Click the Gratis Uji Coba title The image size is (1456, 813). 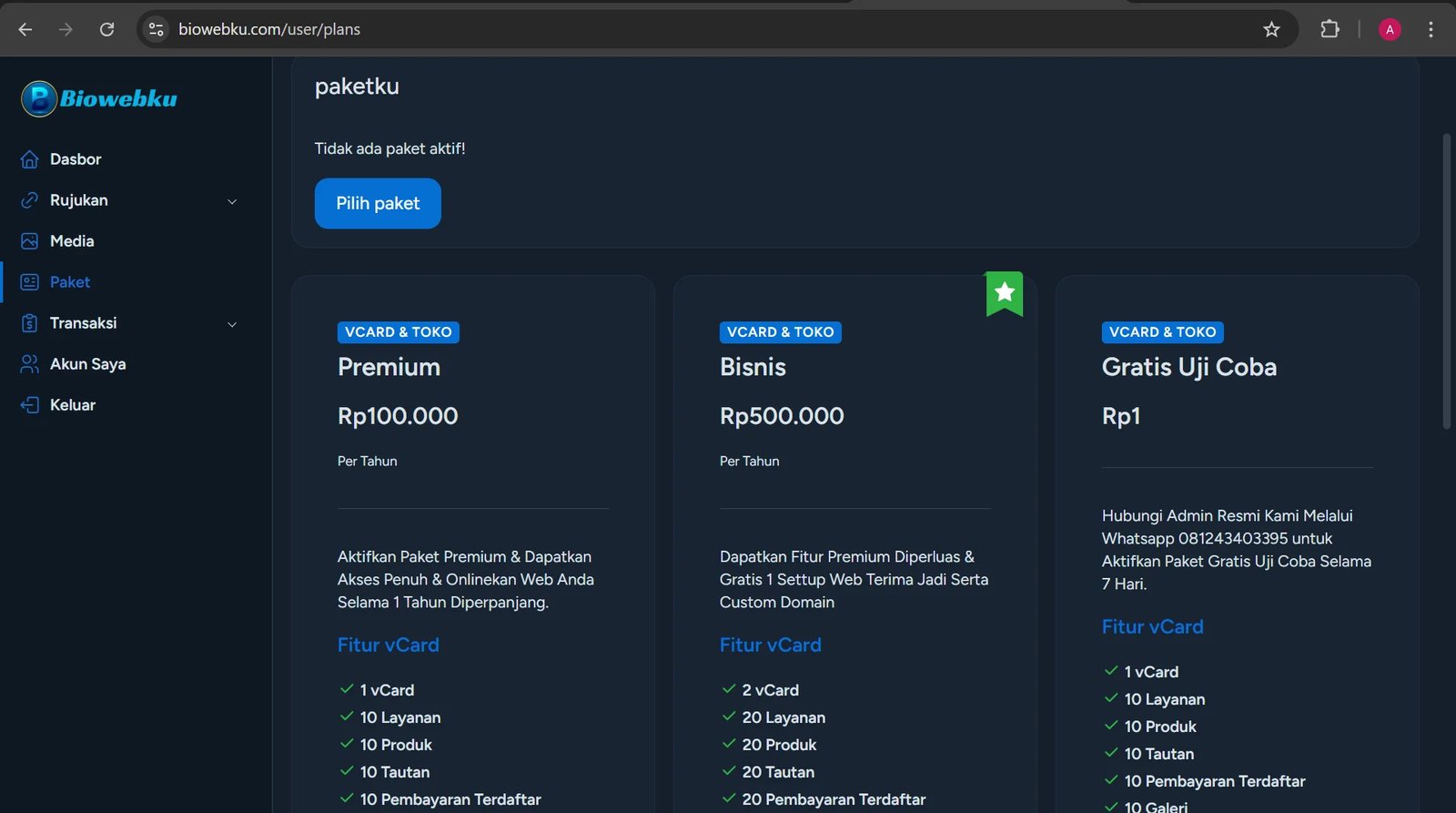coord(1189,367)
